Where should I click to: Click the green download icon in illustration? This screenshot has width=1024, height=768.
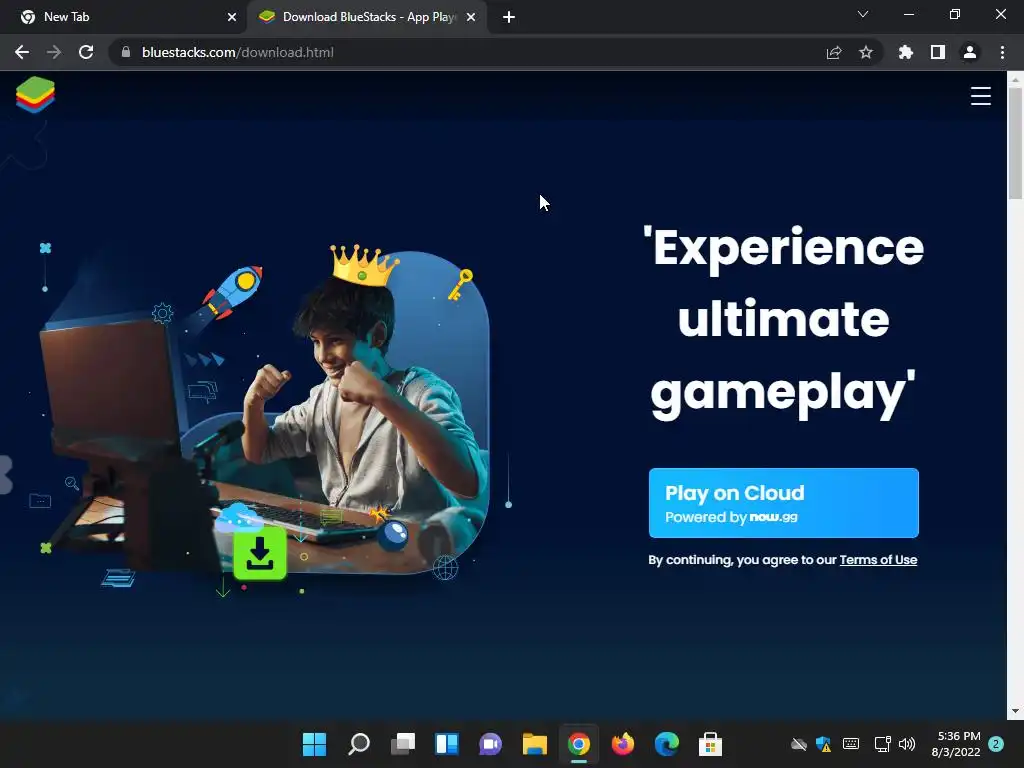(260, 554)
